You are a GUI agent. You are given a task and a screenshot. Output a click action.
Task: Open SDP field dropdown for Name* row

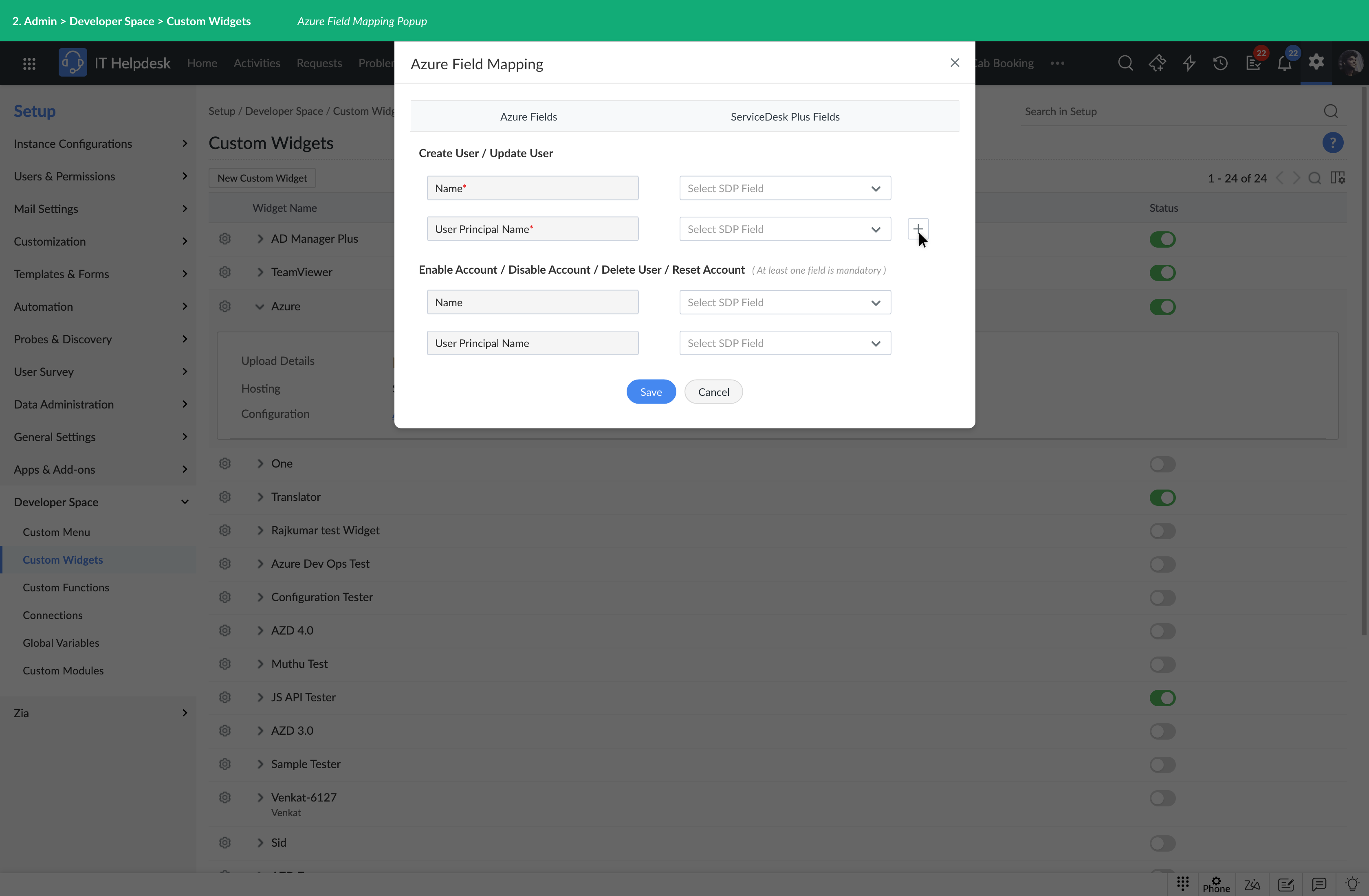point(785,188)
